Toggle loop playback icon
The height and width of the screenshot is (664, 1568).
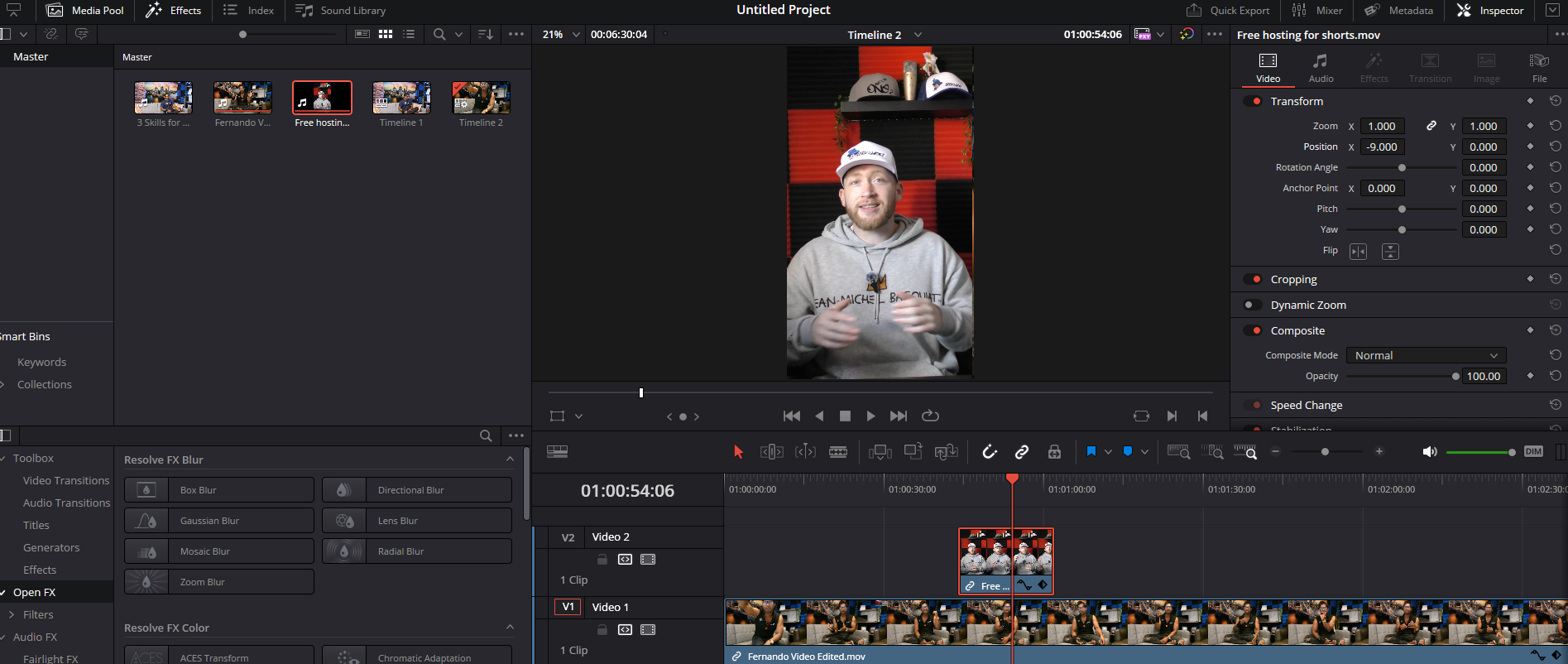(x=930, y=416)
